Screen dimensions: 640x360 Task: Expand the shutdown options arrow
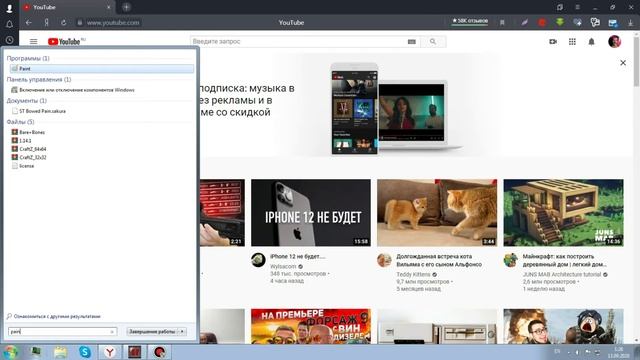(182, 331)
